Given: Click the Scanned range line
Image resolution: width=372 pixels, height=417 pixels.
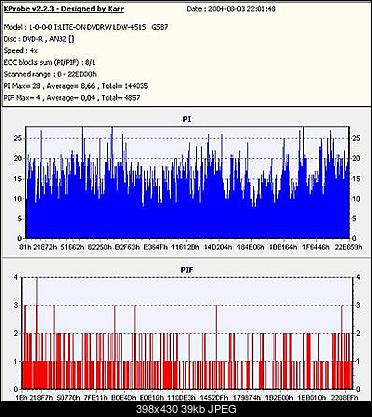Looking at the screenshot, I should click(x=50, y=74).
